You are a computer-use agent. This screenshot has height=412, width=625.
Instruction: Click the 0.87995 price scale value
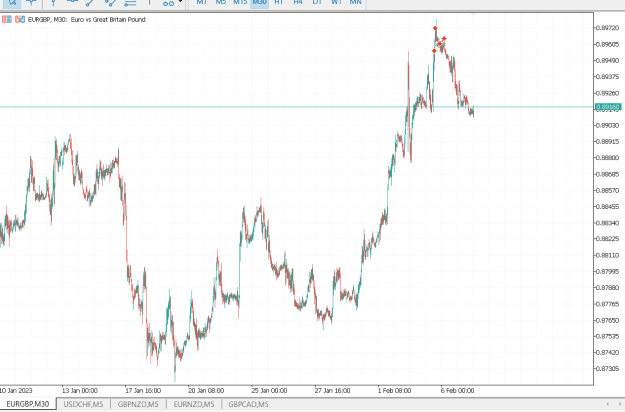point(607,271)
